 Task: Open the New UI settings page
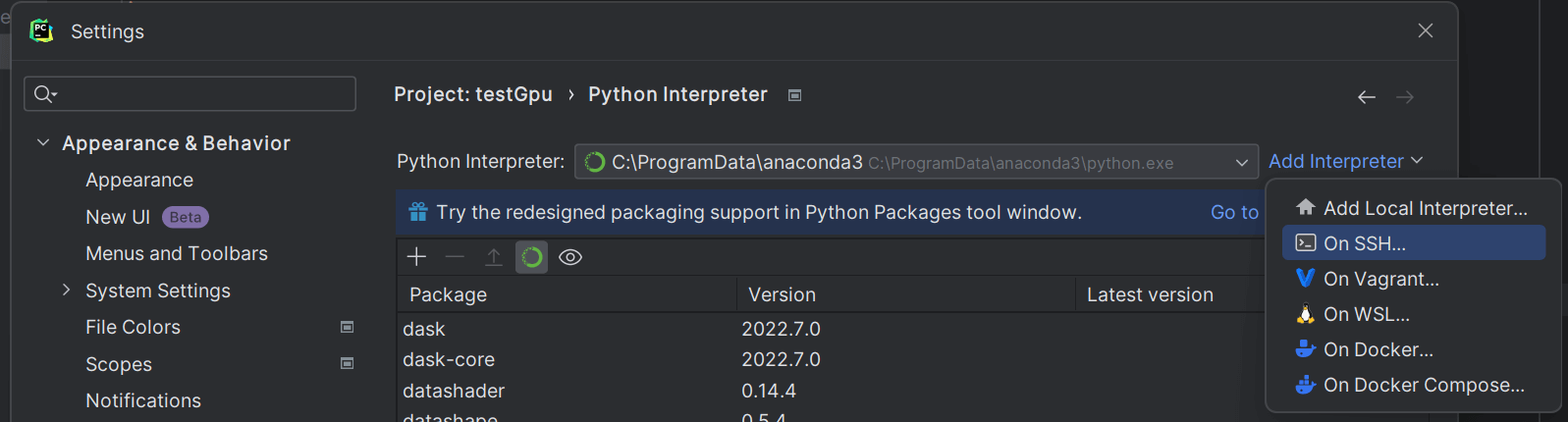(x=118, y=217)
